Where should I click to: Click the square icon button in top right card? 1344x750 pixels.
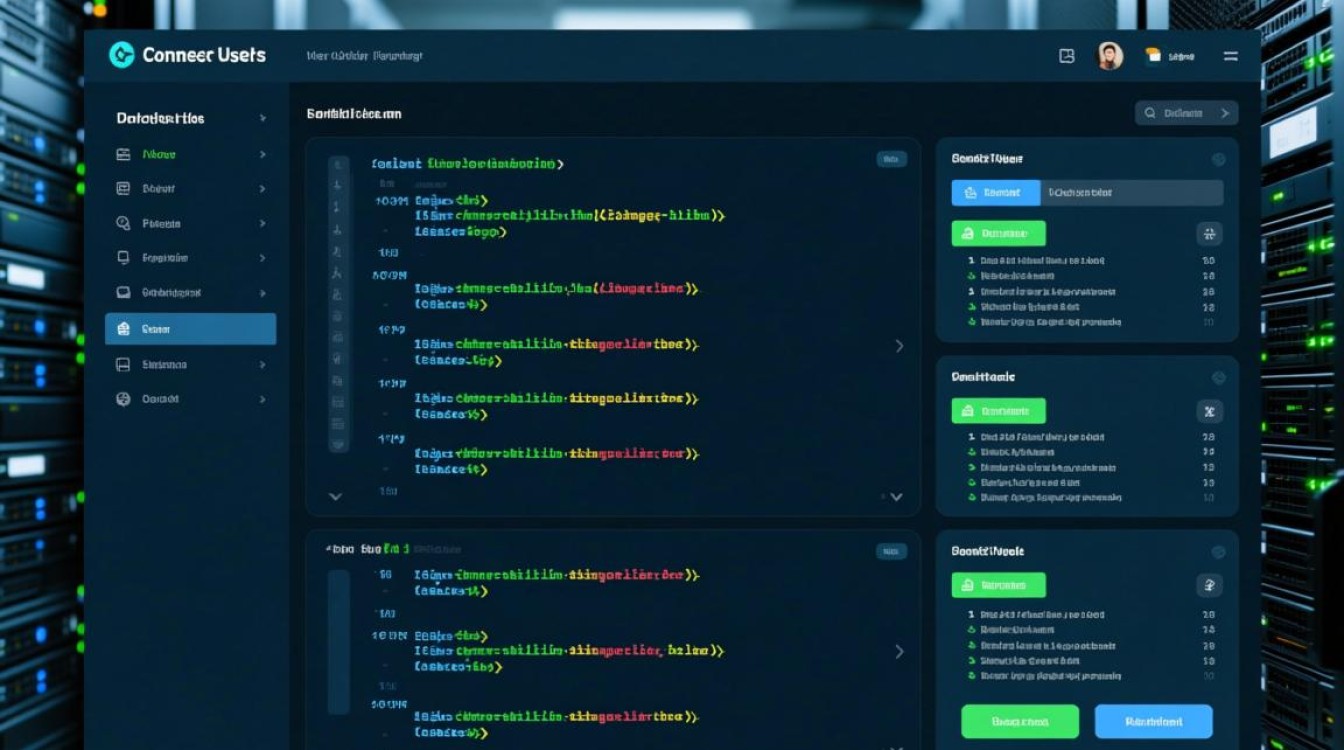coord(1209,234)
